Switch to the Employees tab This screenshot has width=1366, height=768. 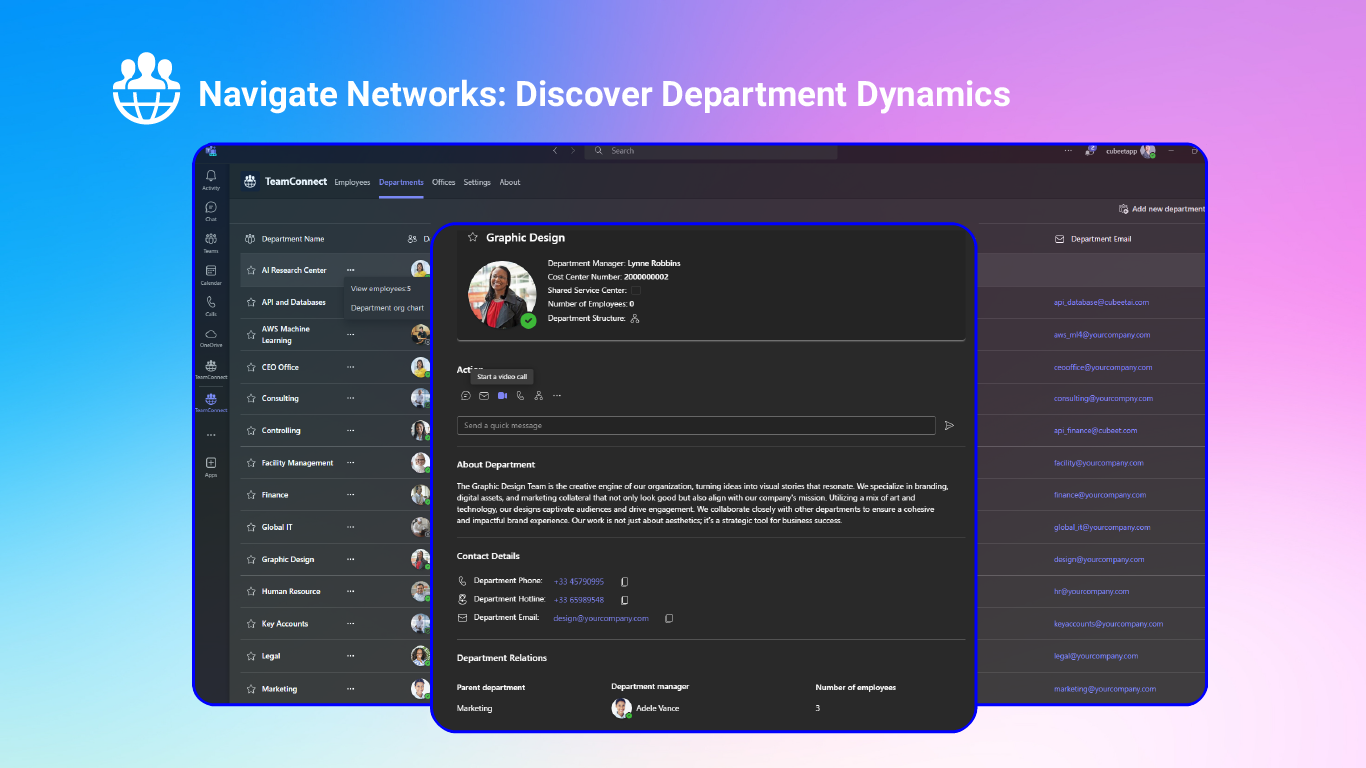pyautogui.click(x=352, y=182)
